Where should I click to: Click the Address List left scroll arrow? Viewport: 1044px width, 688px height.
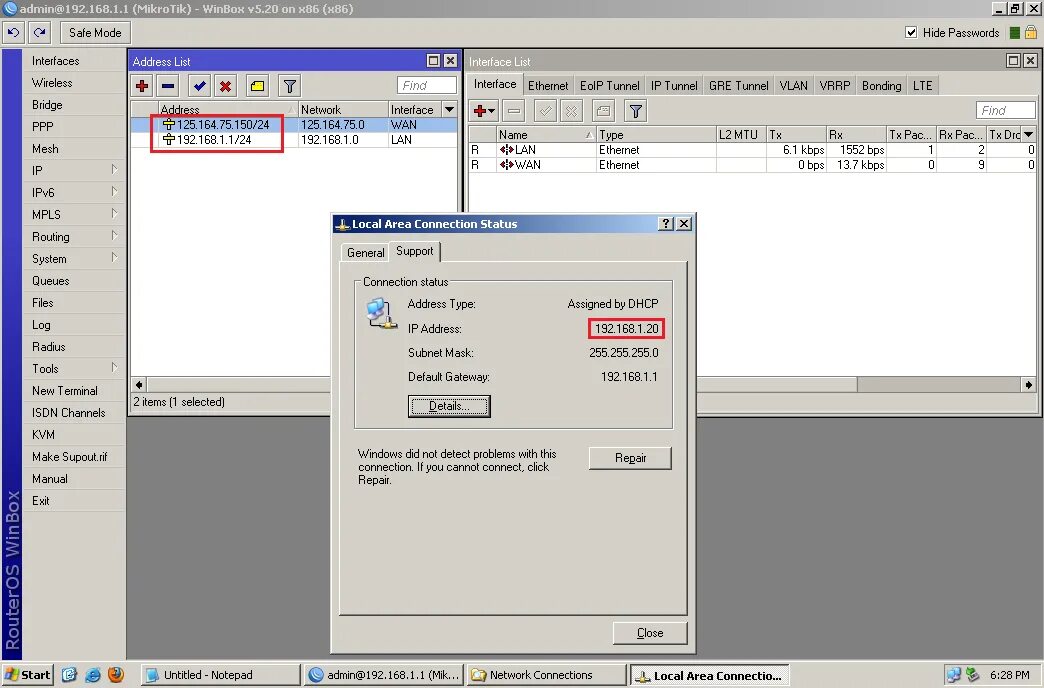click(138, 384)
